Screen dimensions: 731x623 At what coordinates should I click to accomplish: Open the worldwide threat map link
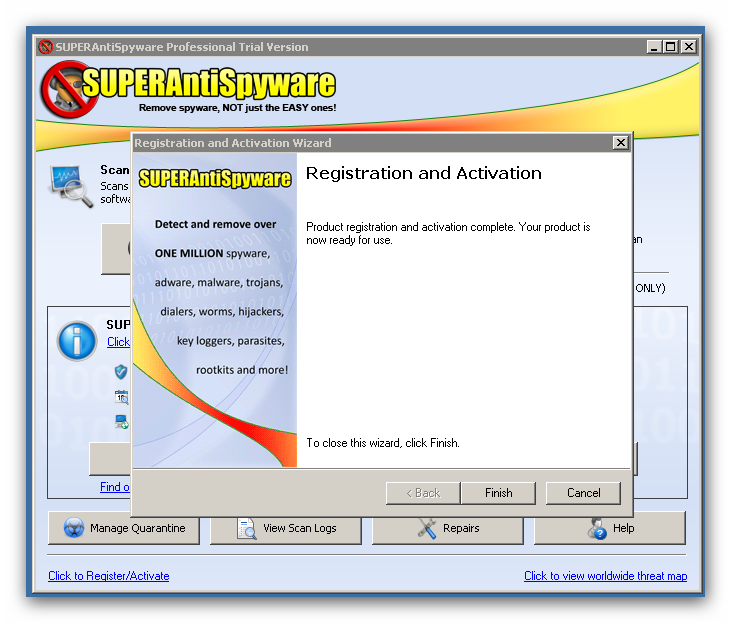[606, 576]
